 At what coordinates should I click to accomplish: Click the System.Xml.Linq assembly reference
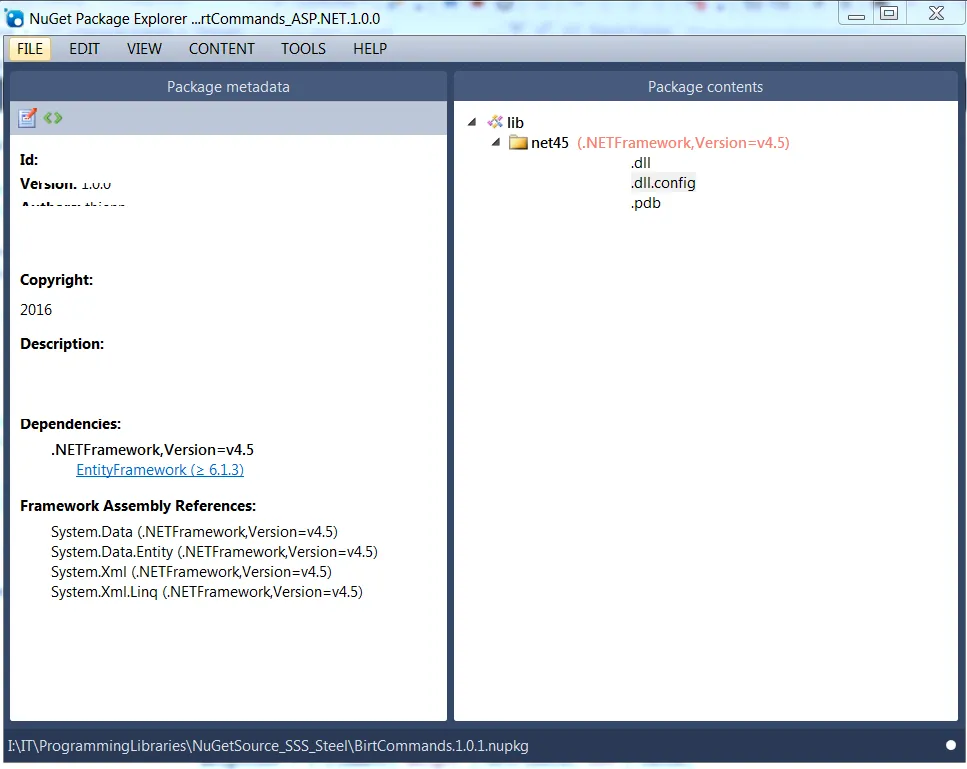pos(207,592)
